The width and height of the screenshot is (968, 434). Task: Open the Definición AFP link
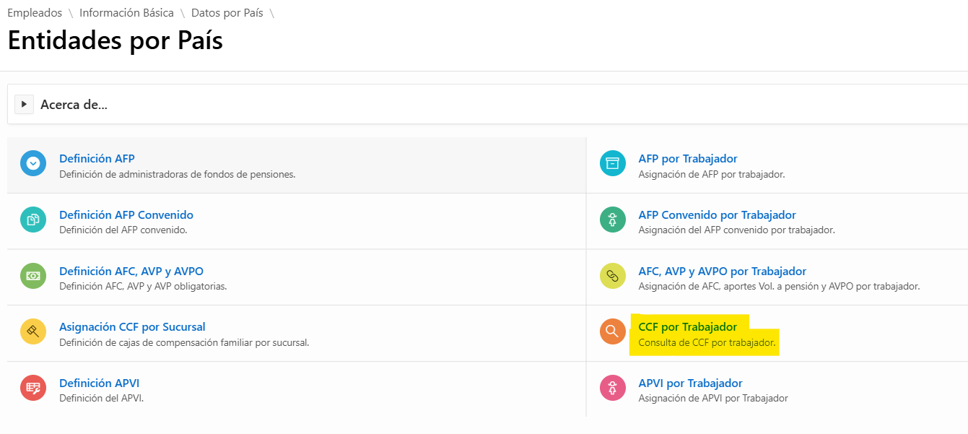pos(97,159)
